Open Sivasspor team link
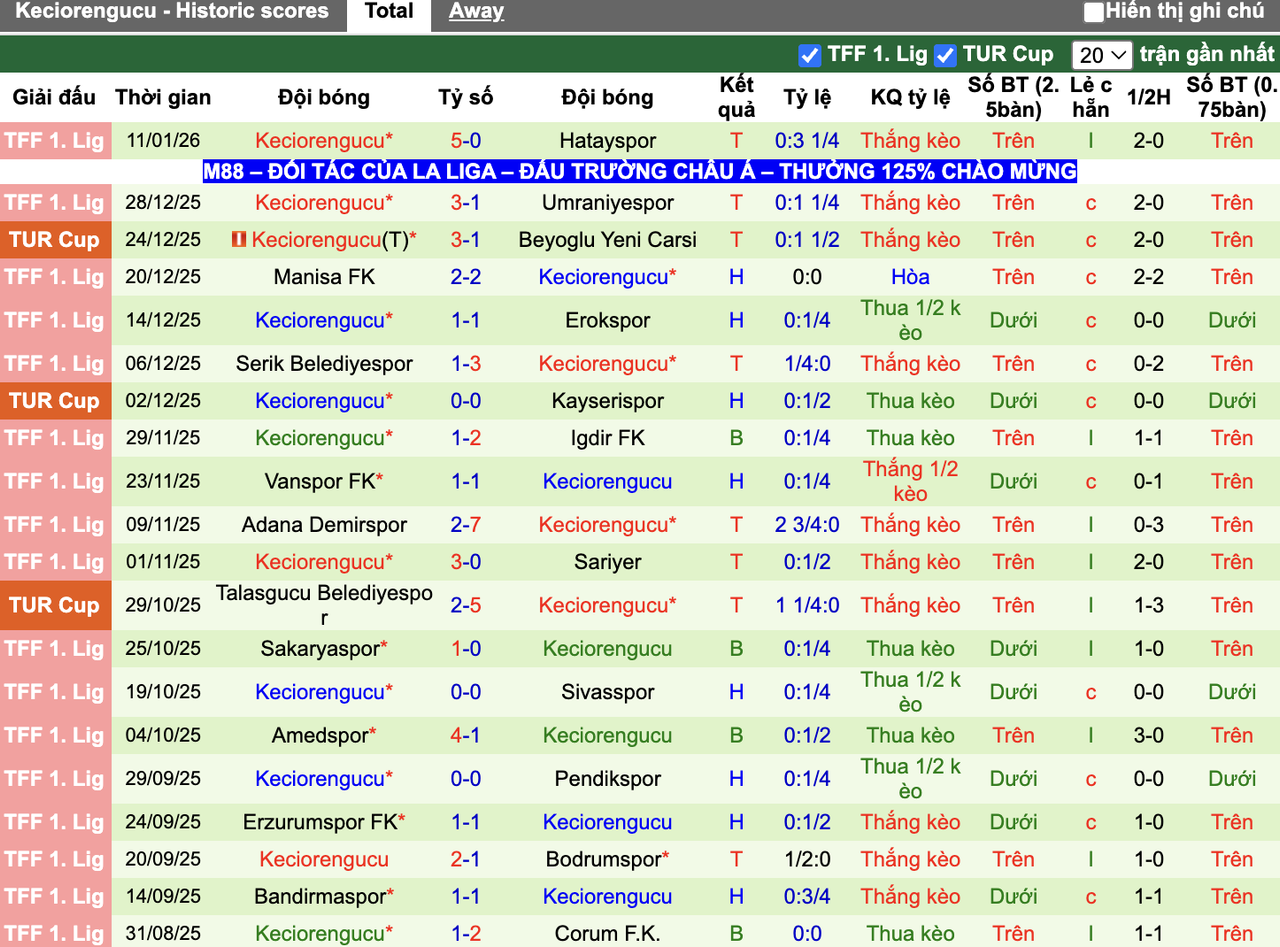Viewport: 1280px width, 947px height. click(607, 692)
